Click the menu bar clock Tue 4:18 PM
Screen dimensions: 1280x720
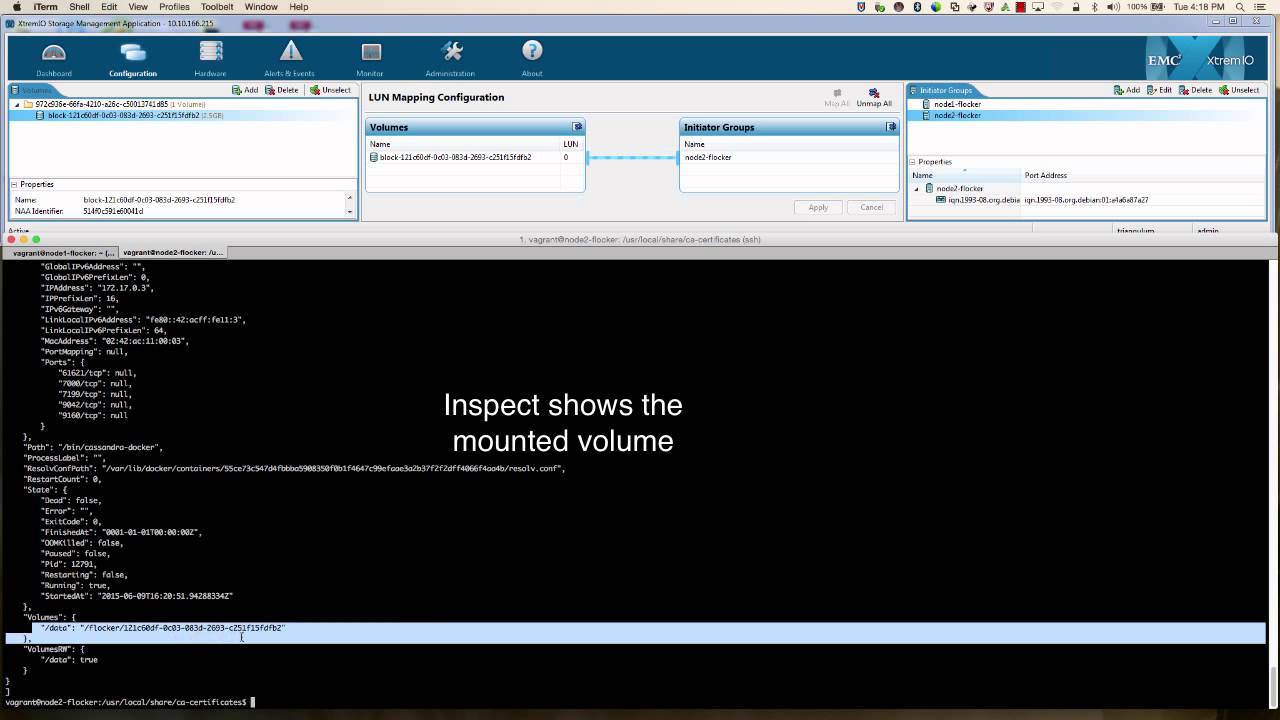1198,7
